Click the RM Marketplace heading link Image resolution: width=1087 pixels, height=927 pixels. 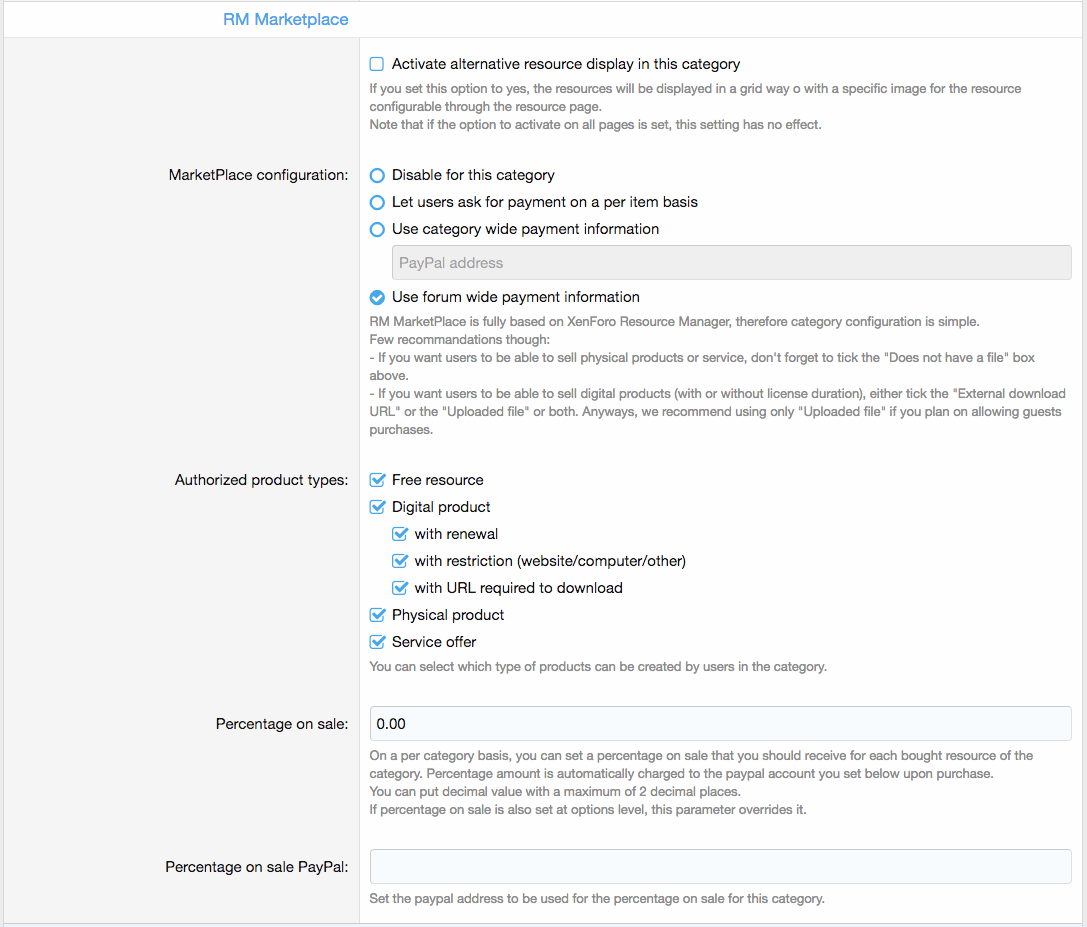[x=285, y=19]
